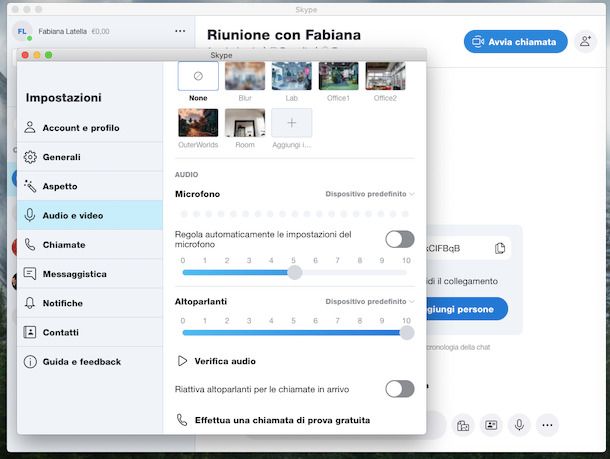This screenshot has width=610, height=459.
Task: Choose the Office2 background image
Action: (385, 76)
